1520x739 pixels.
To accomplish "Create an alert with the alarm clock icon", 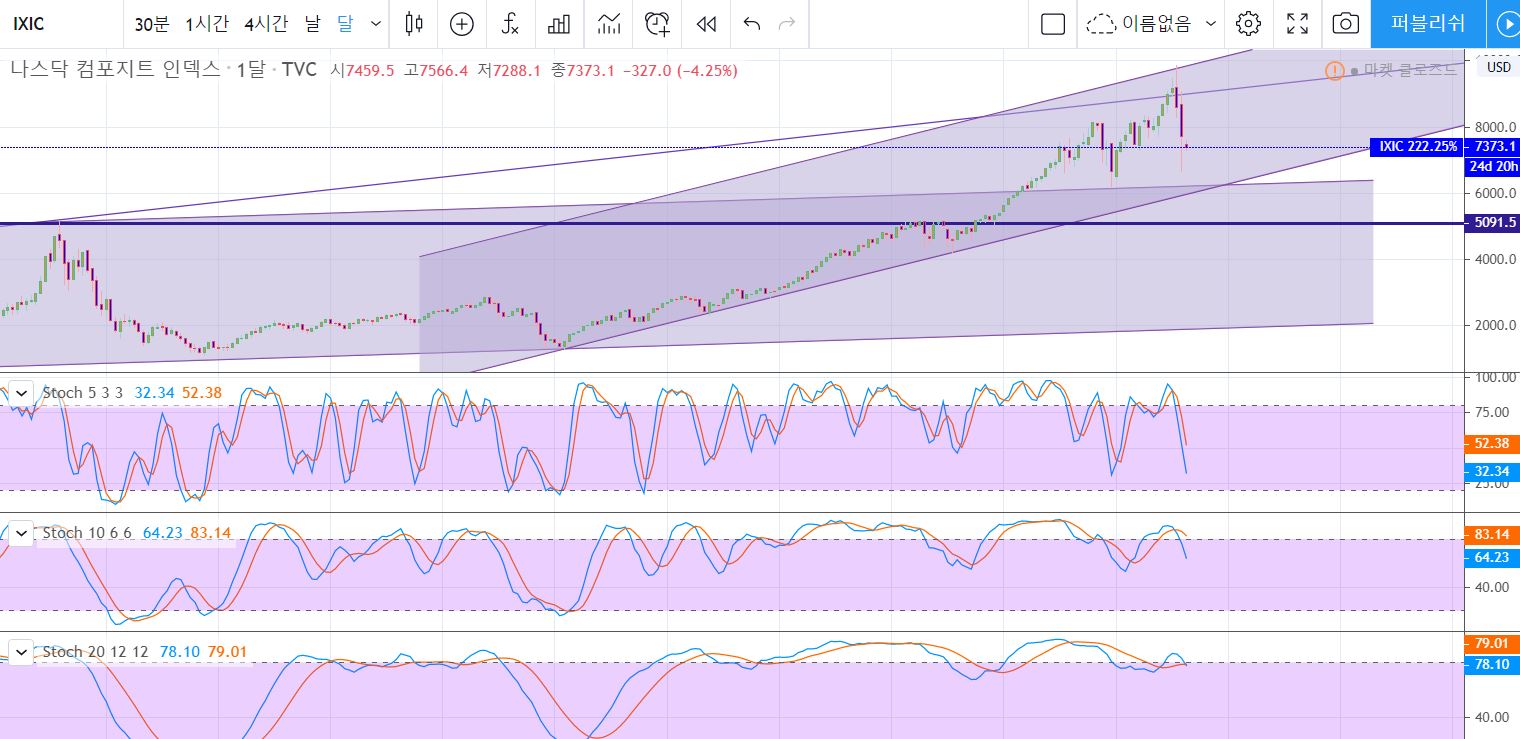I will coord(657,24).
